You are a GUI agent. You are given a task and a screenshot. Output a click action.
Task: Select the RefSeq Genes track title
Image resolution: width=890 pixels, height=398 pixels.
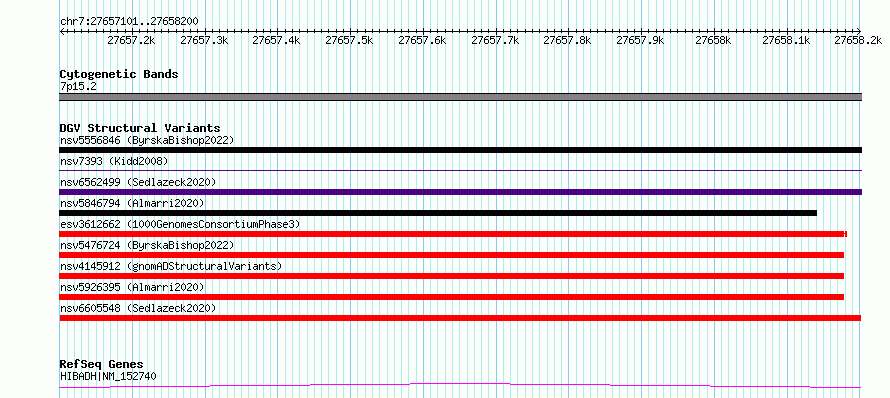tap(102, 365)
